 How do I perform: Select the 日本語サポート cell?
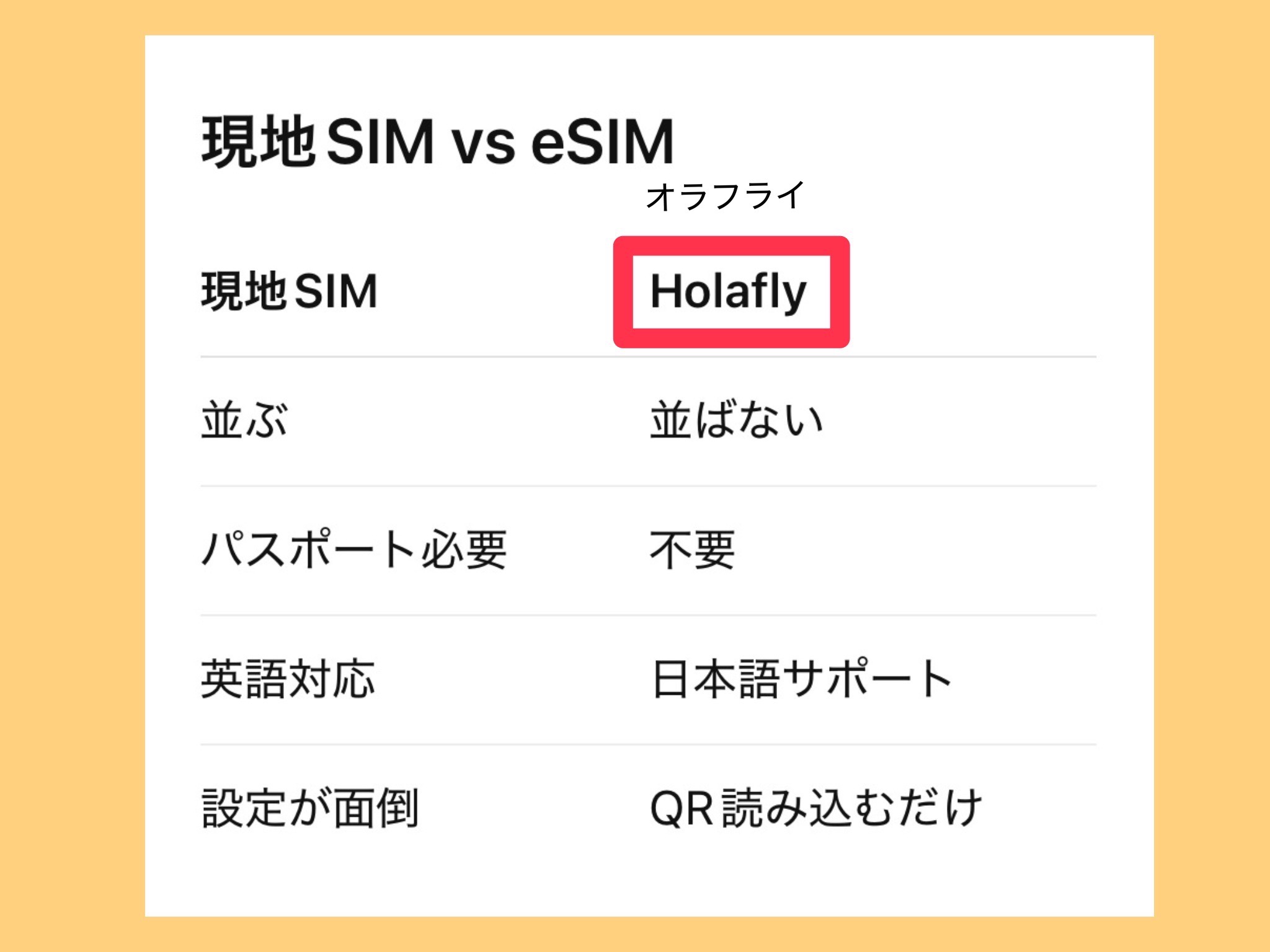[801, 679]
